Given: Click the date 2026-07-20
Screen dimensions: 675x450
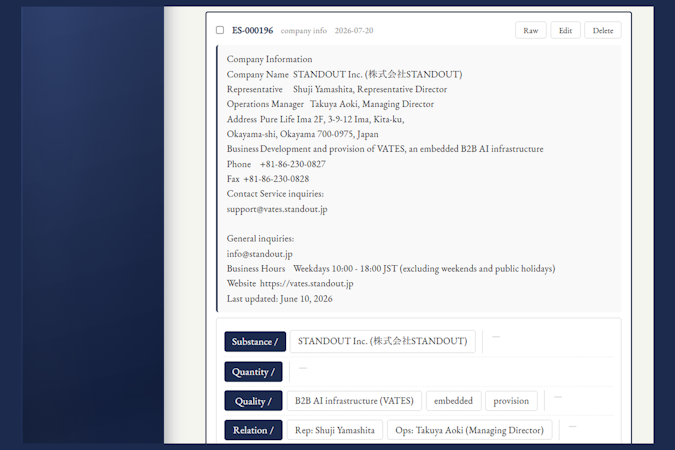Looking at the screenshot, I should tap(354, 31).
